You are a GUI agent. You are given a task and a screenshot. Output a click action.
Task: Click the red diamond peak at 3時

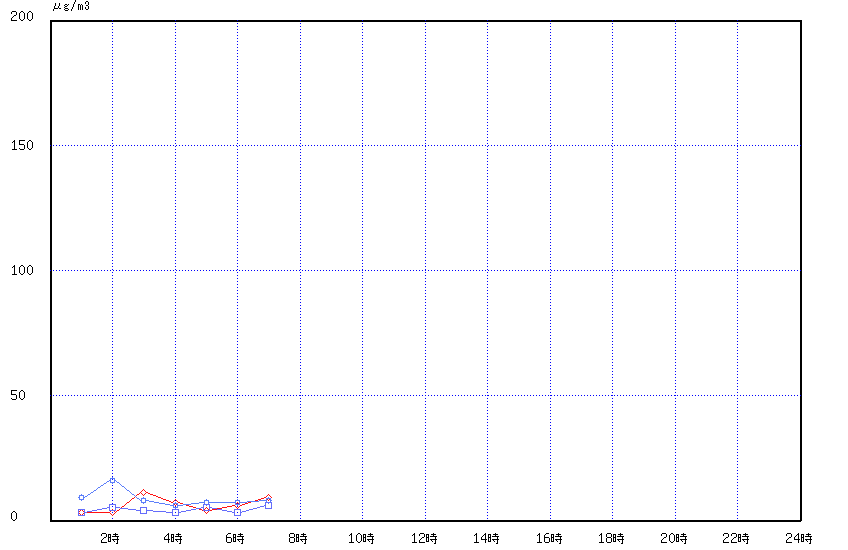(x=144, y=492)
